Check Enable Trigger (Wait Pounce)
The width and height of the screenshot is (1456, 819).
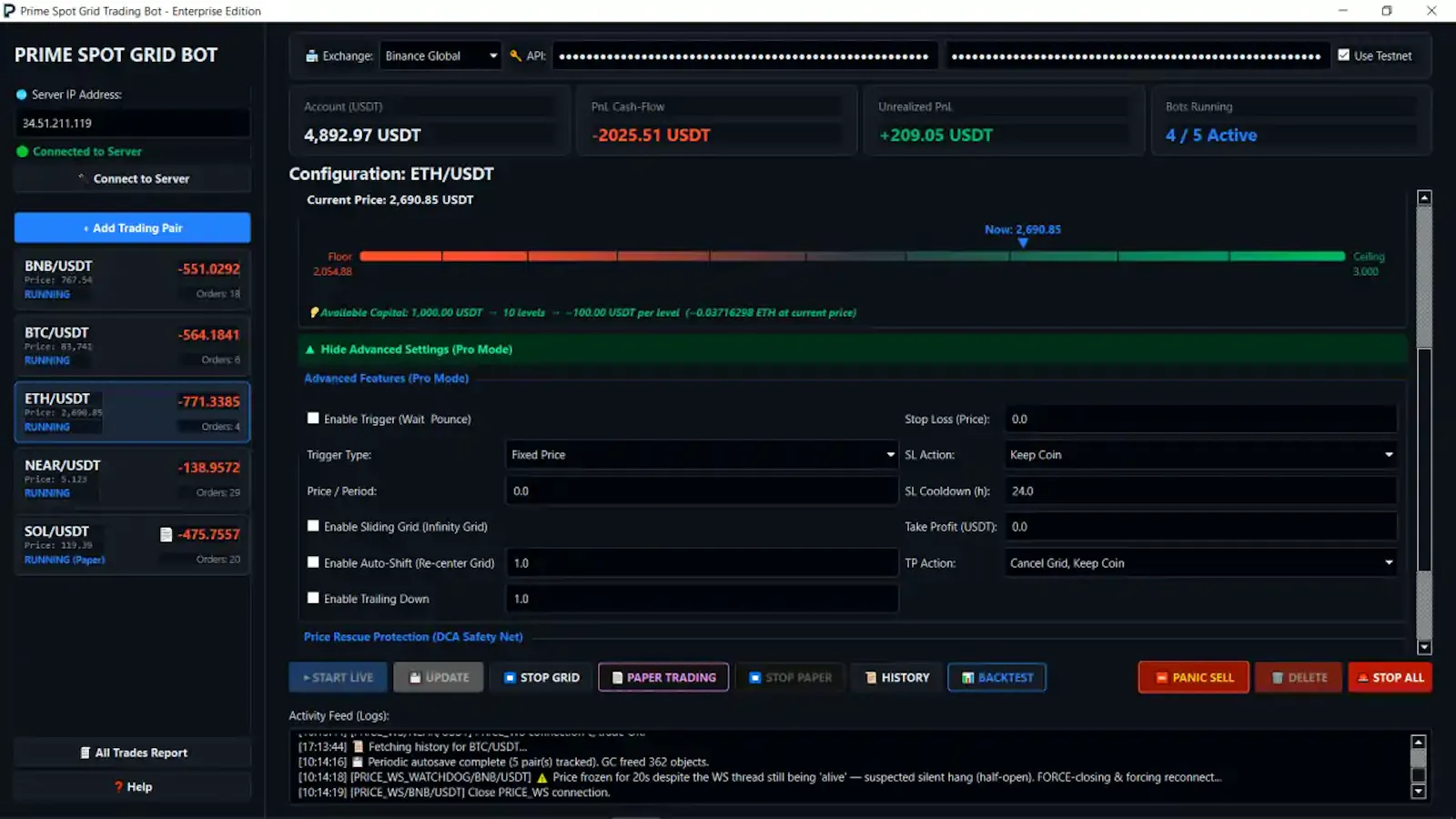(313, 419)
